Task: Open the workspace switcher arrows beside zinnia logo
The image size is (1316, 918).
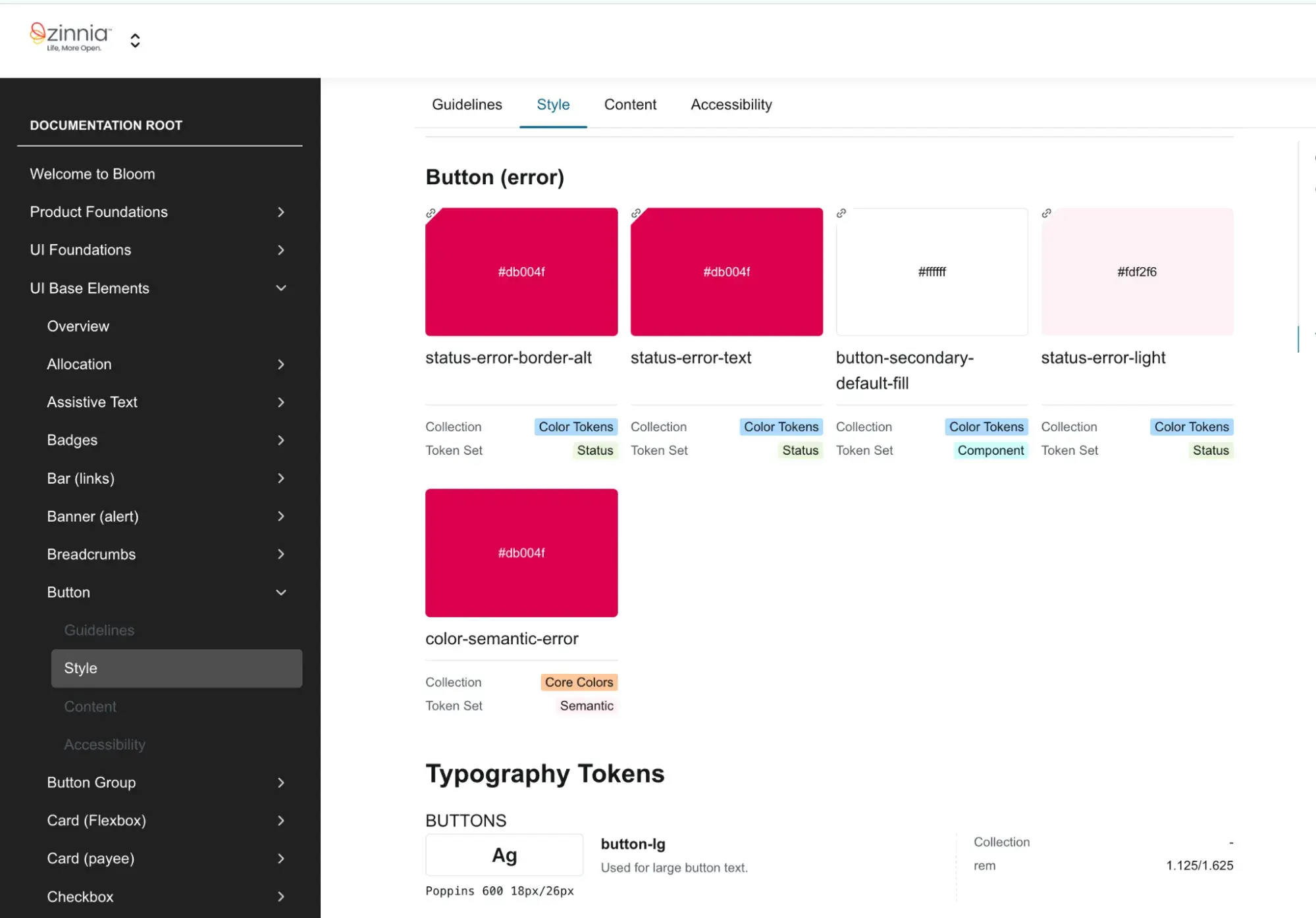Action: click(135, 41)
